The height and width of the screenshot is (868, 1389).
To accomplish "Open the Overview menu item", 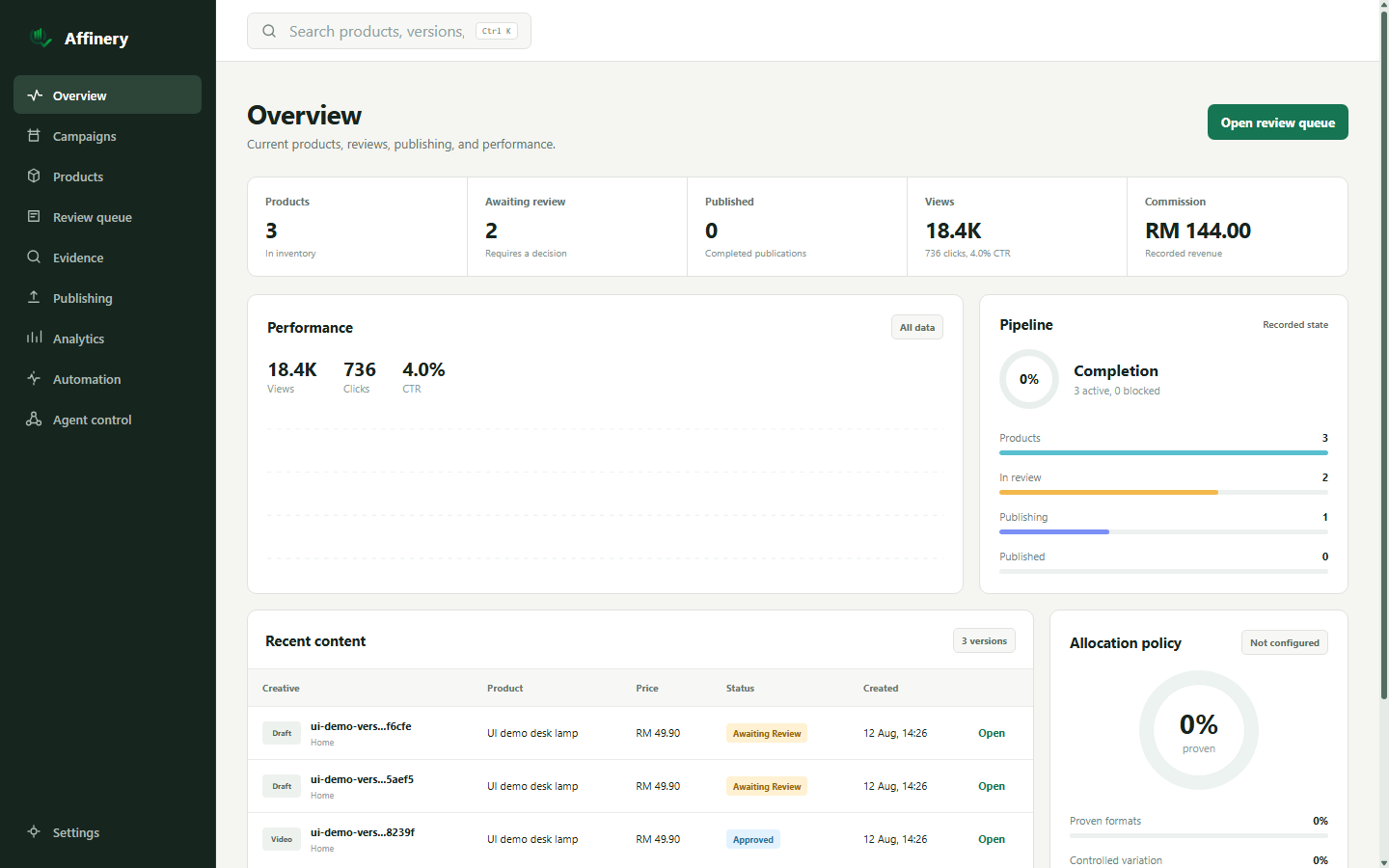I will [107, 95].
